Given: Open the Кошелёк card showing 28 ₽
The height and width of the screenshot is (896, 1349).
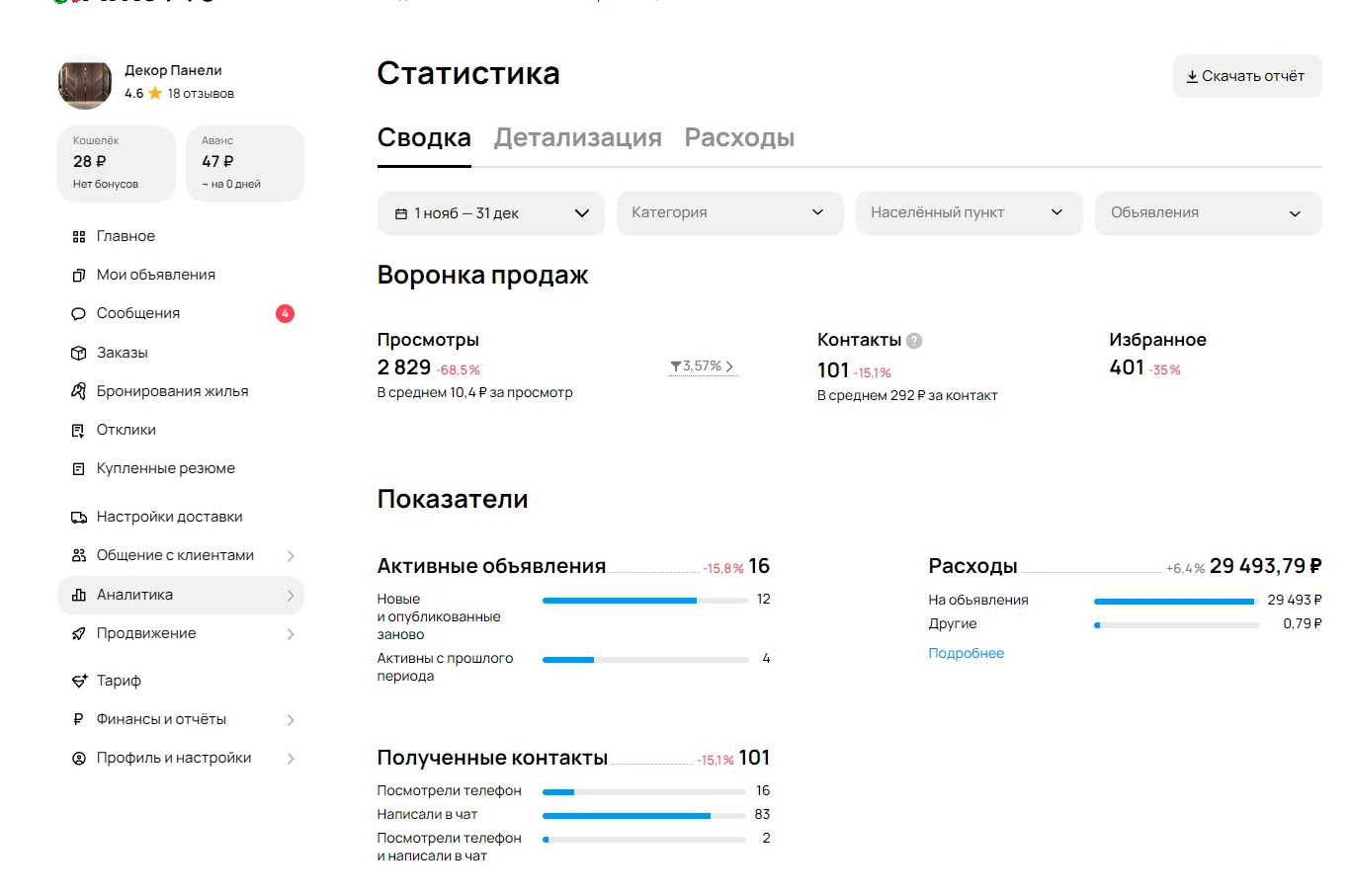Looking at the screenshot, I should click(x=117, y=164).
